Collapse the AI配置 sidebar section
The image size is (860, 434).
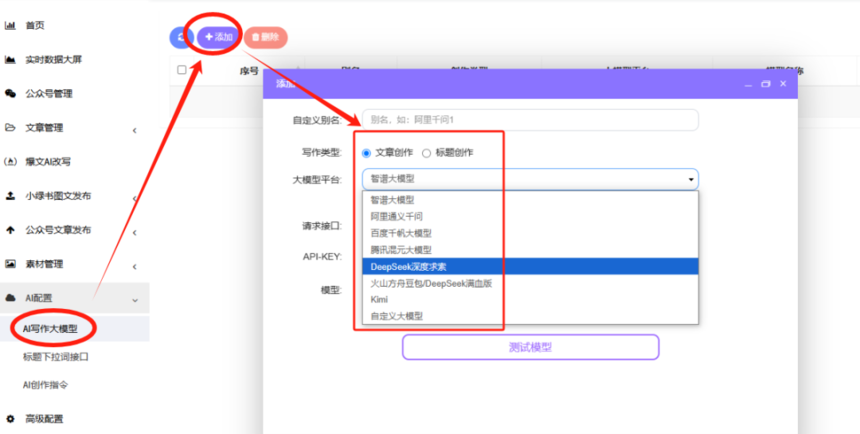coord(135,298)
